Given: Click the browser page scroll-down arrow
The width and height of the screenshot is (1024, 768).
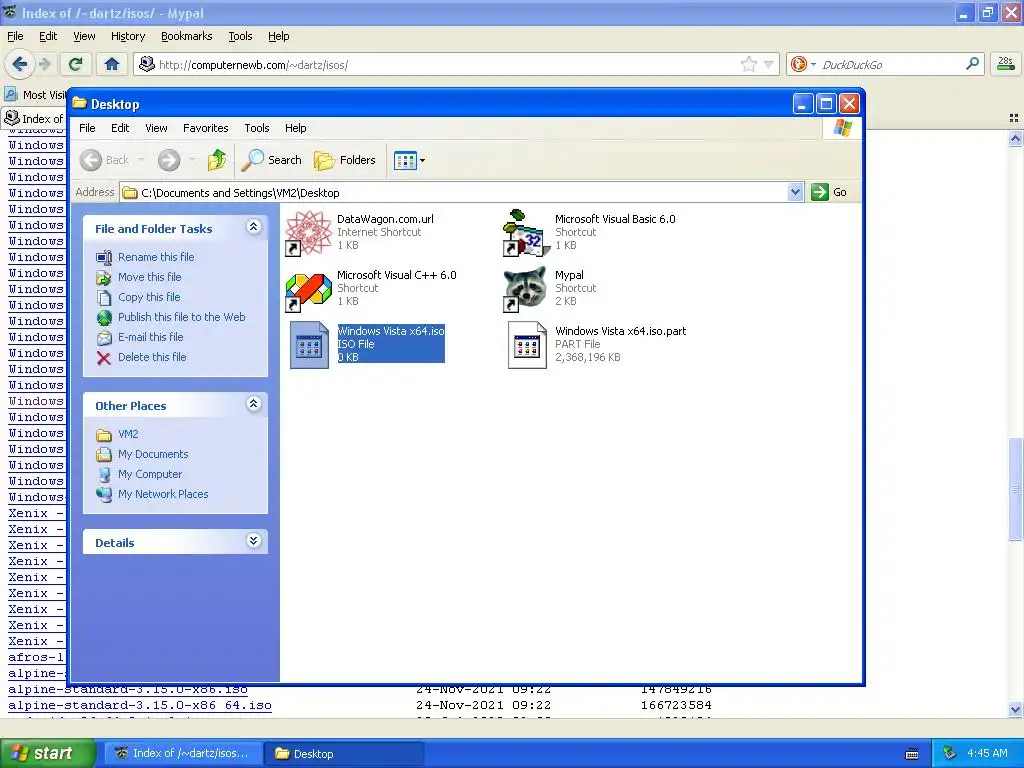Looking at the screenshot, I should 1015,709.
